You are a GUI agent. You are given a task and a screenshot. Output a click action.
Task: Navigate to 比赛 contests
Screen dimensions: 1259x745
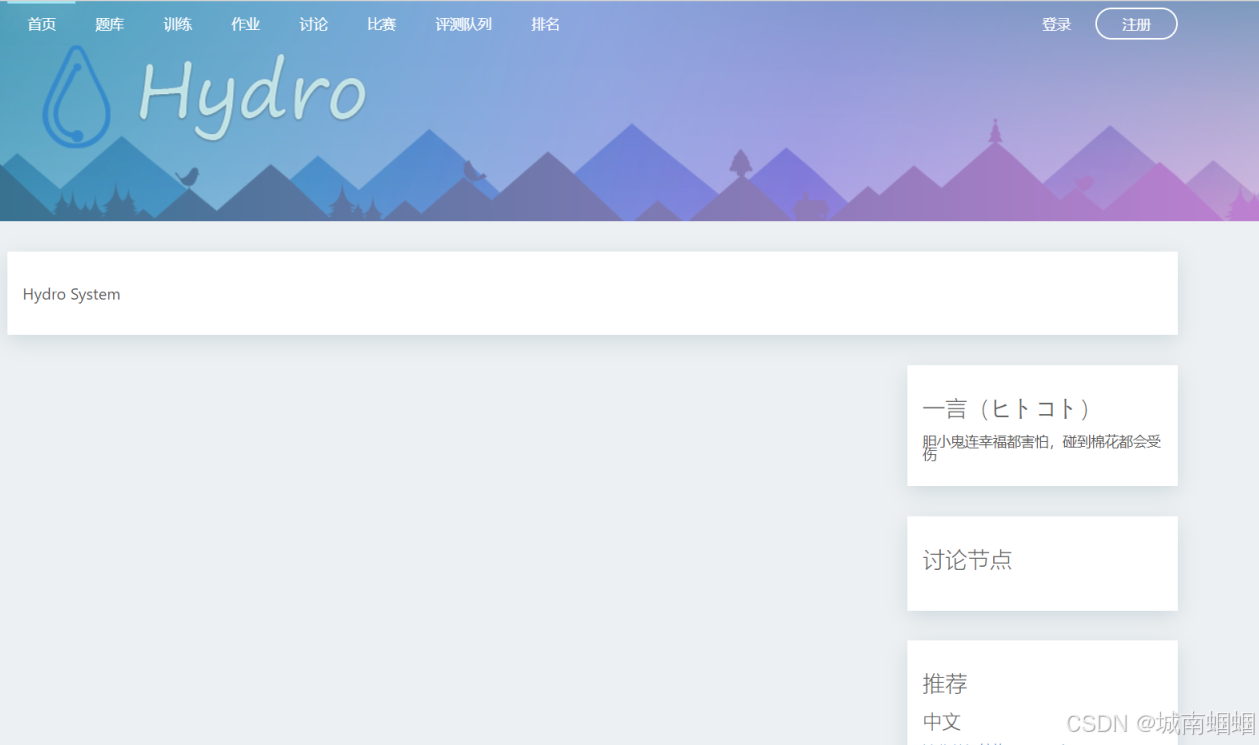click(x=382, y=24)
